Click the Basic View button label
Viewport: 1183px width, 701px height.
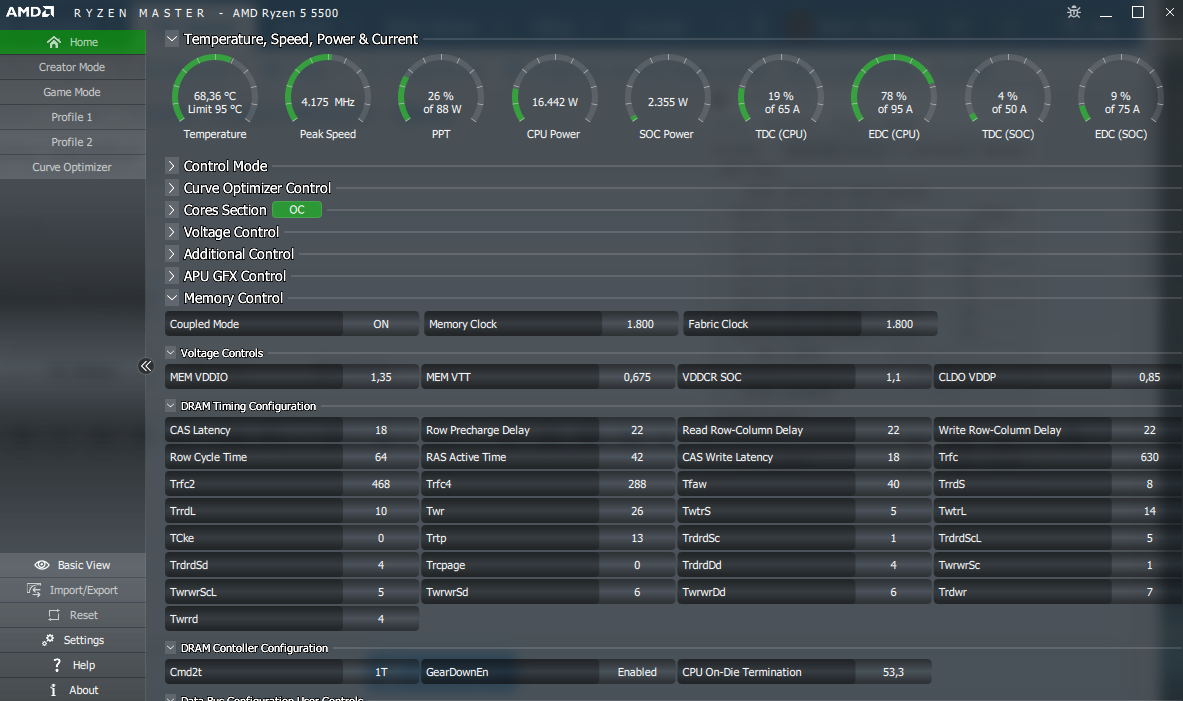point(84,565)
